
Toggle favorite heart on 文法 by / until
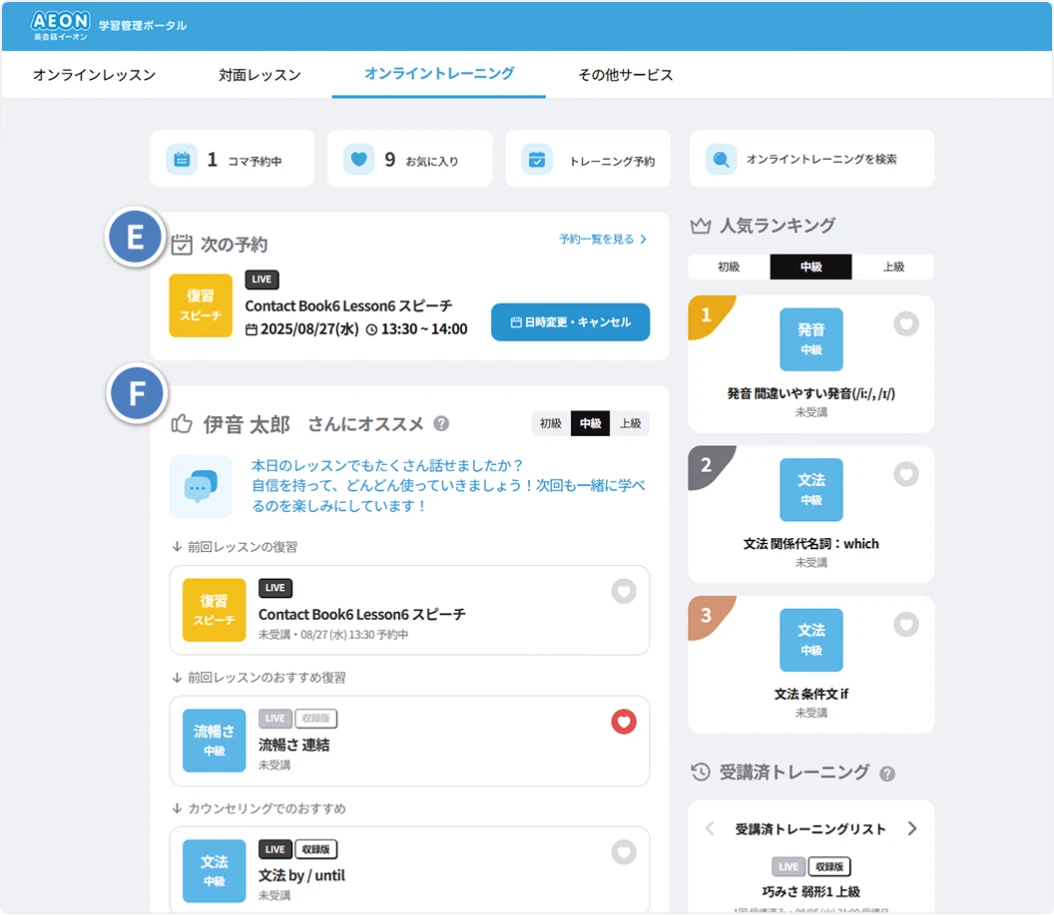[x=624, y=852]
